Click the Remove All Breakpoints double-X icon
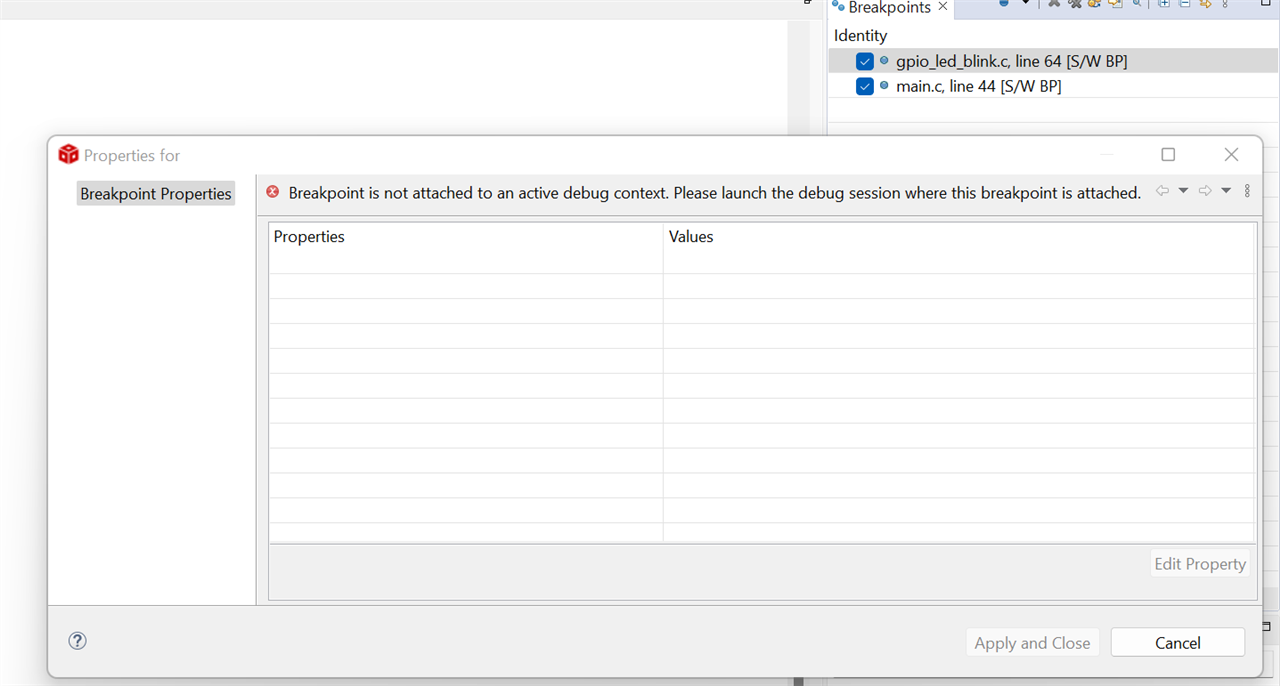This screenshot has height=686, width=1280. tap(1074, 4)
